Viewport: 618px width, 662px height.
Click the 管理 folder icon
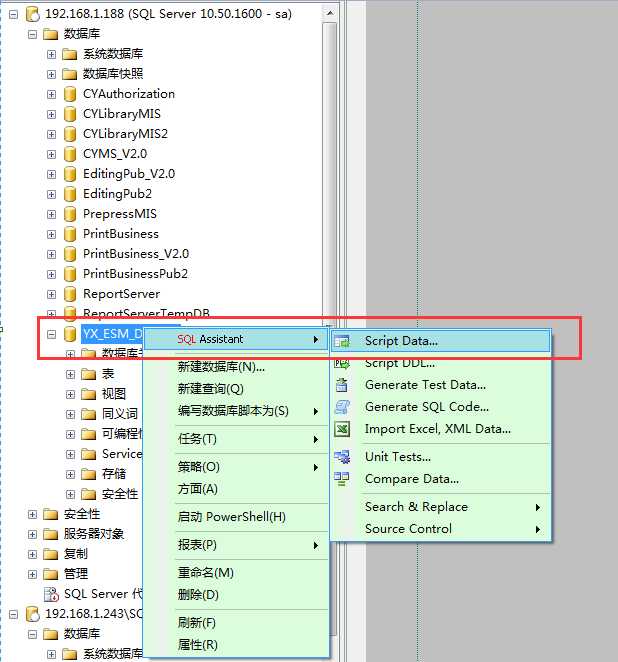(x=51, y=574)
